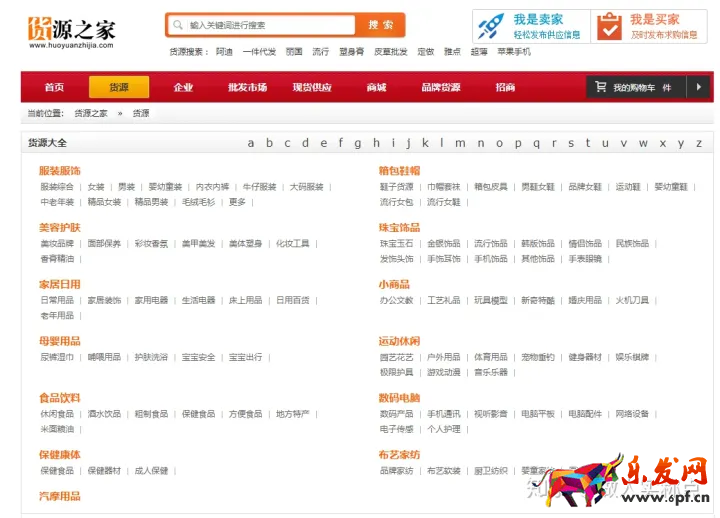720x518 pixels.
Task: Click the shopping cart icon
Action: 600,87
